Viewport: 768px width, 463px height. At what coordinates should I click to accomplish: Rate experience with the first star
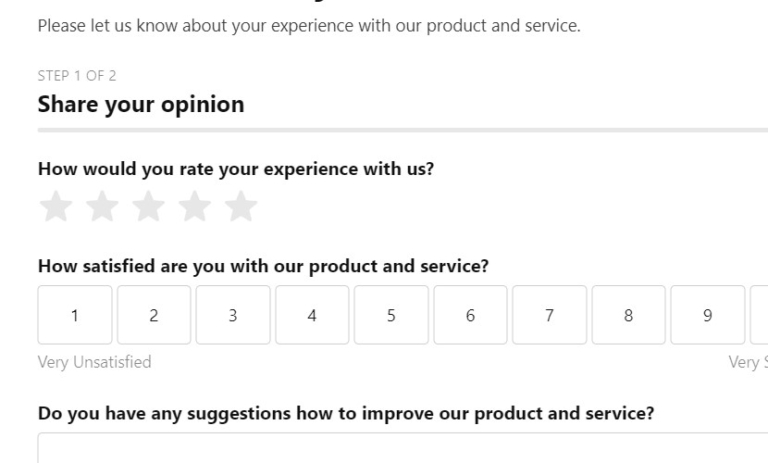pyautogui.click(x=56, y=208)
